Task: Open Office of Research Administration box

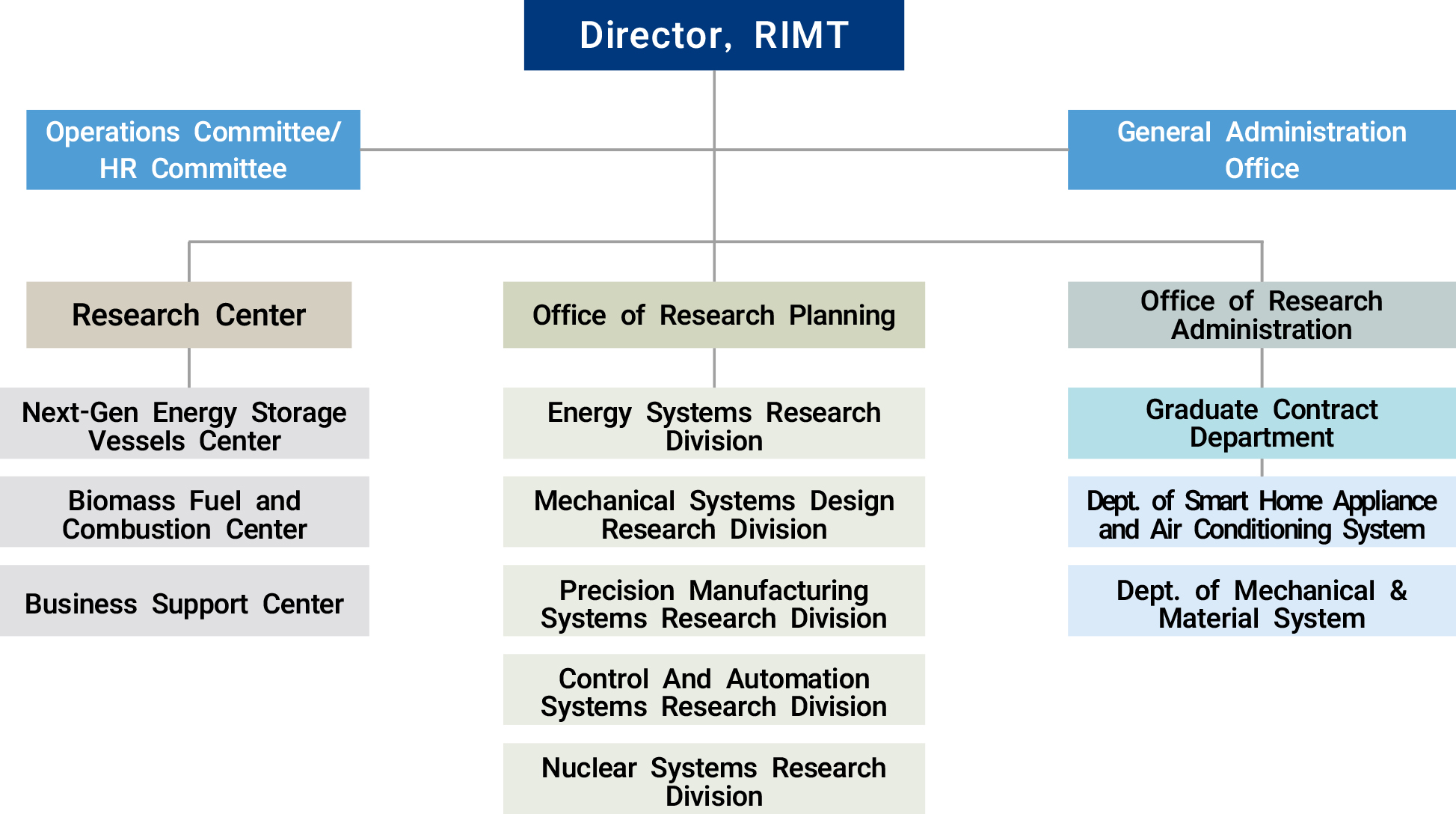Action: 1261,315
